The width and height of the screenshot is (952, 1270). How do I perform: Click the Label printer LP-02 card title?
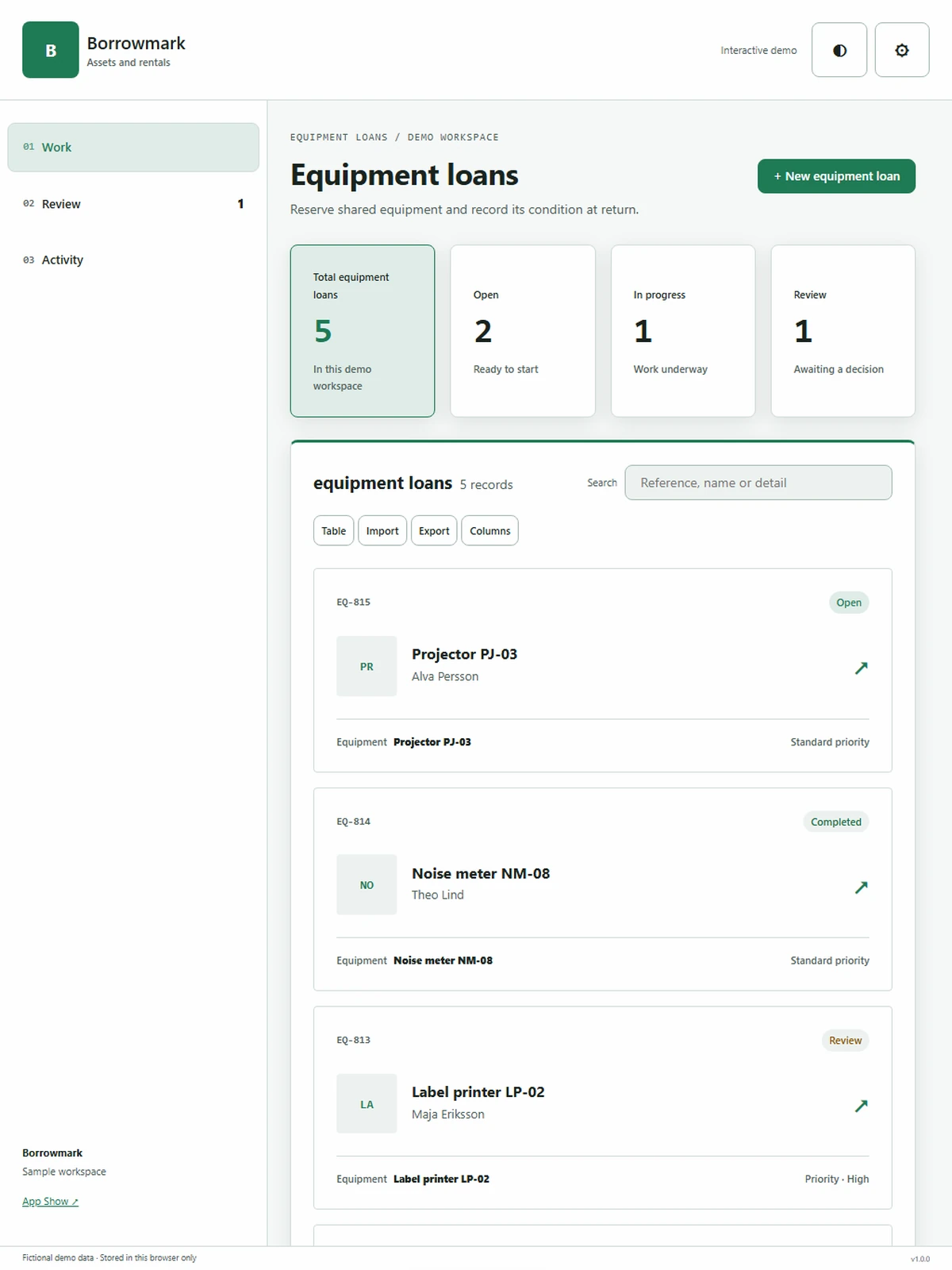coord(478,1092)
